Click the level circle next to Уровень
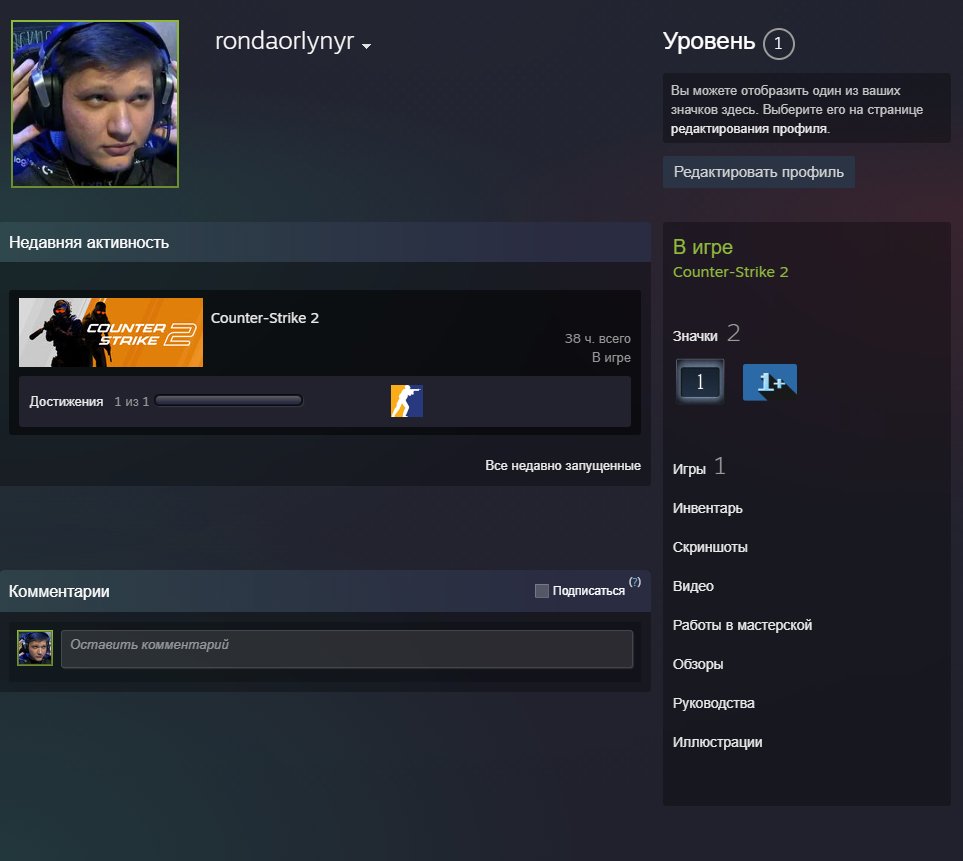 pyautogui.click(x=779, y=44)
